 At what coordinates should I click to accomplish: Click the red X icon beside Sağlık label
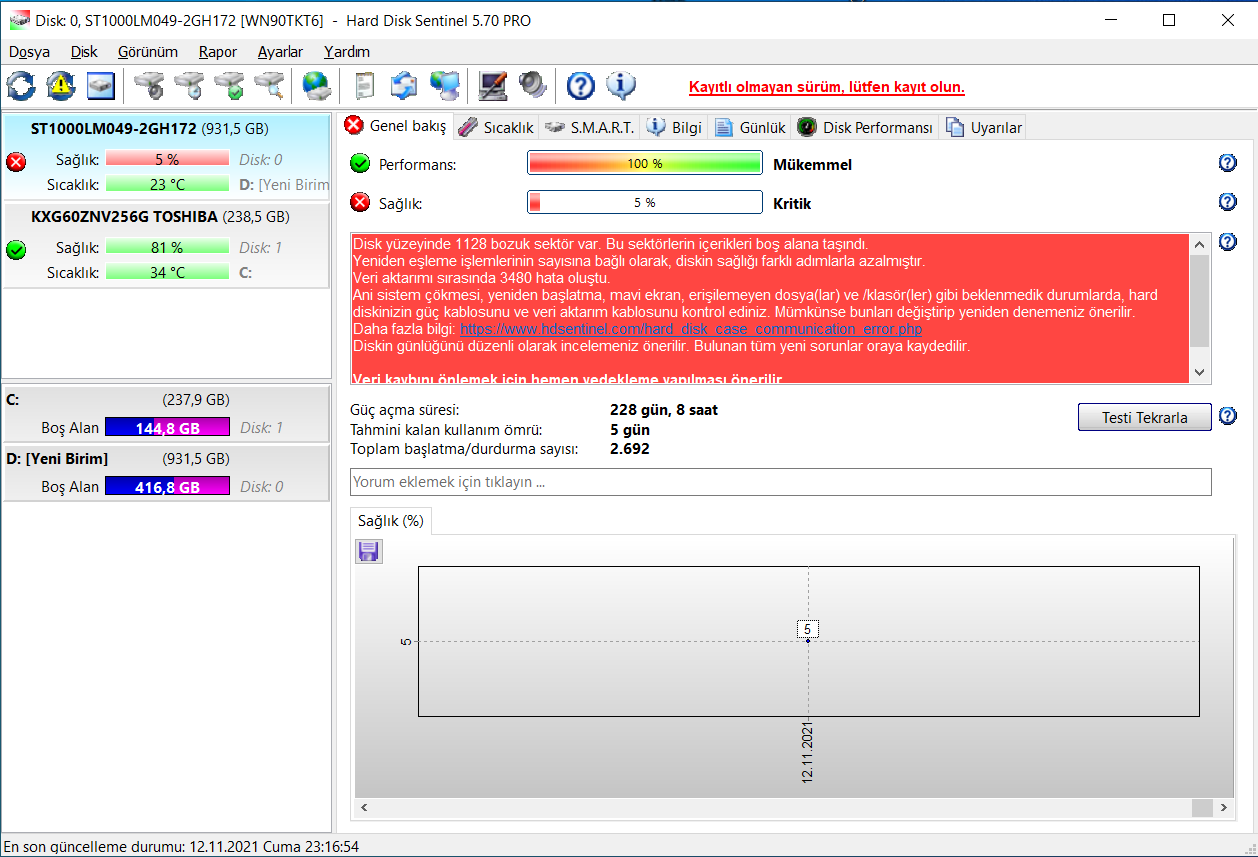(360, 203)
